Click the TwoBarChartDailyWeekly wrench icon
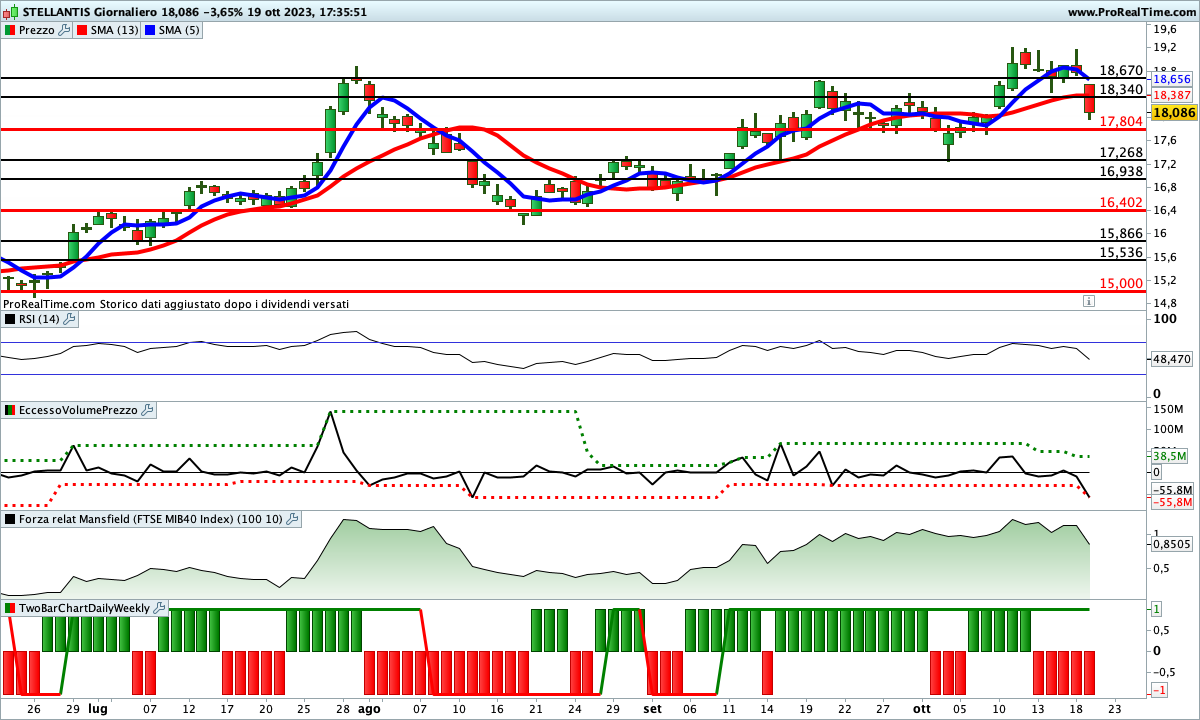 click(x=159, y=608)
